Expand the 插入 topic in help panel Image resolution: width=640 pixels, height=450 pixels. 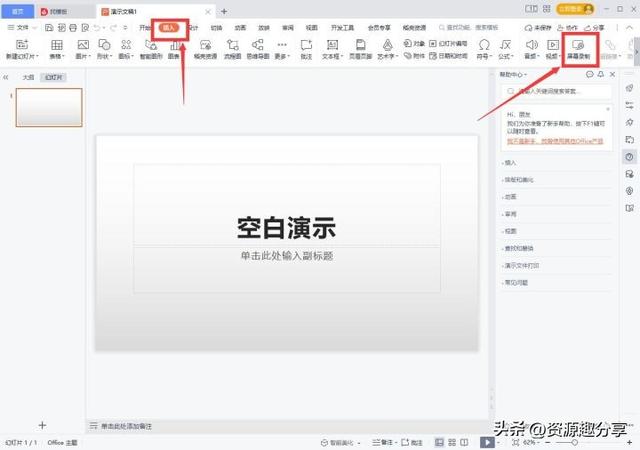pyautogui.click(x=510, y=163)
